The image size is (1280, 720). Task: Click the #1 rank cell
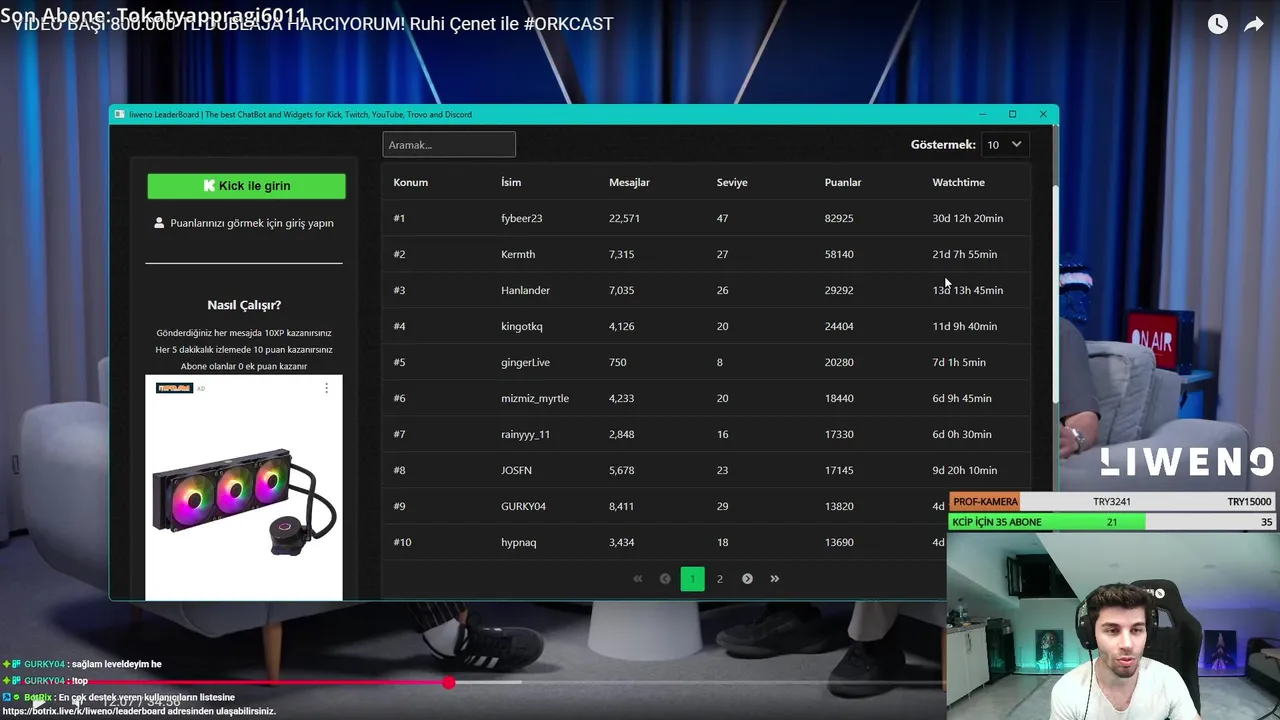point(399,218)
